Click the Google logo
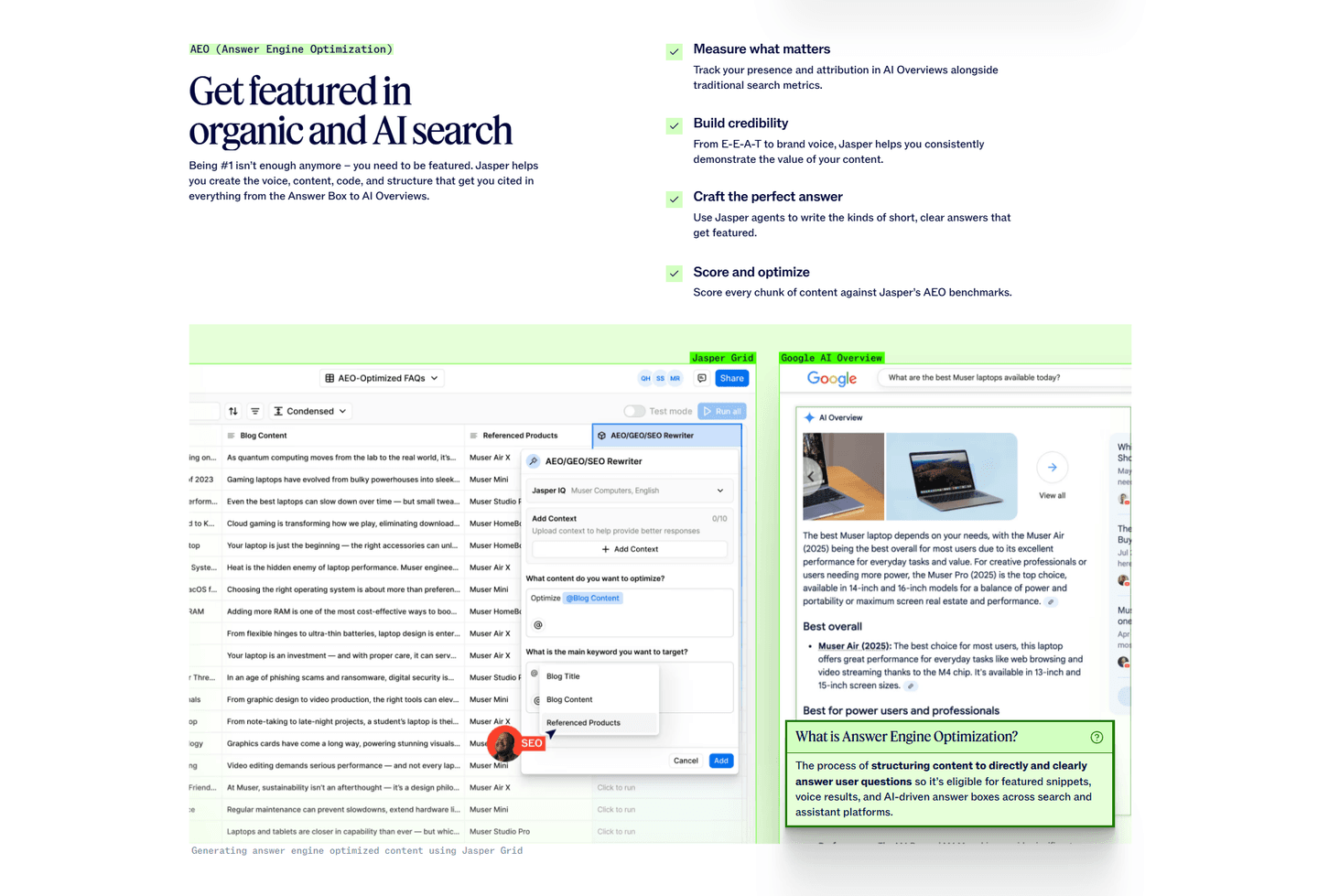 pyautogui.click(x=832, y=379)
